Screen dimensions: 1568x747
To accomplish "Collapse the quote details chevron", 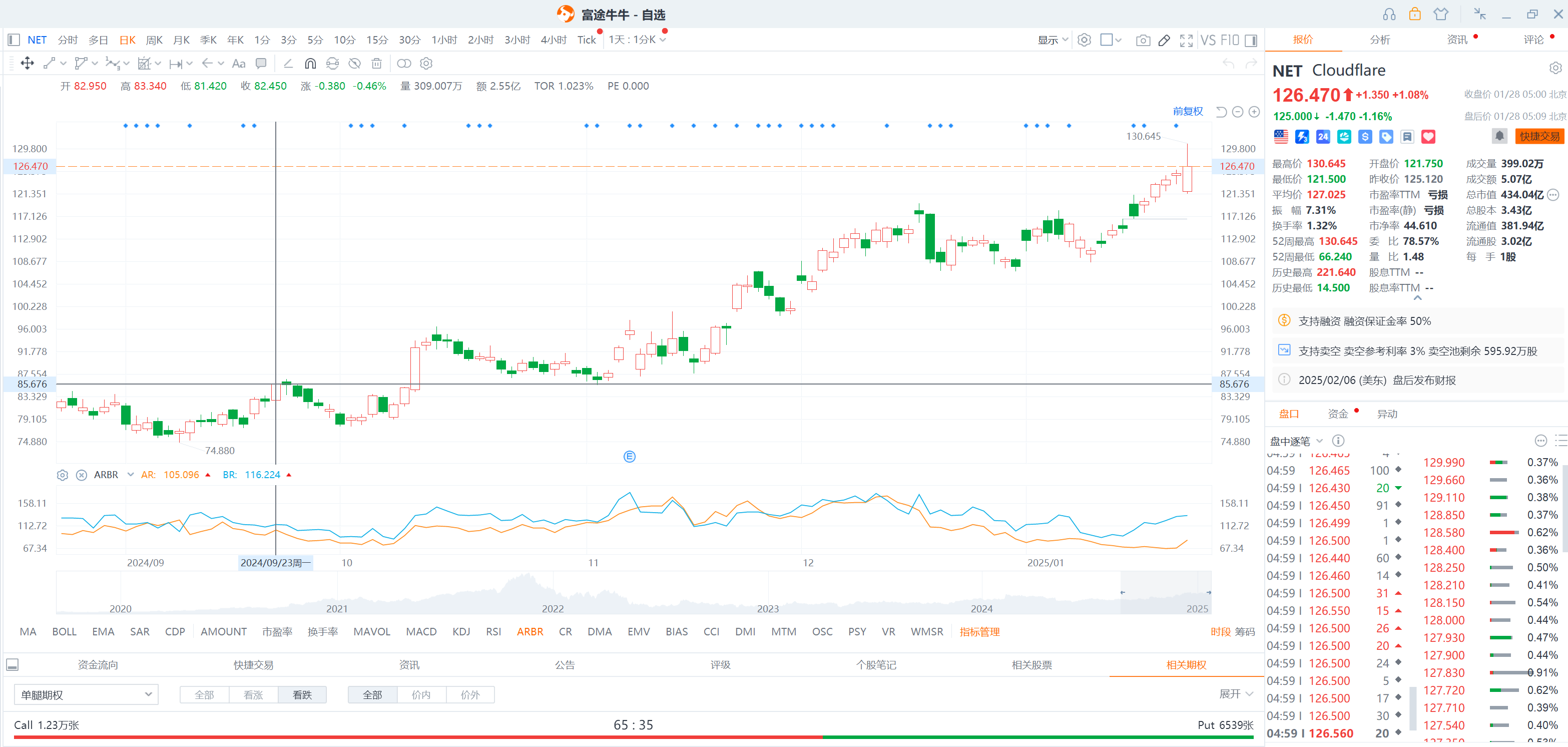I will 1418,298.
